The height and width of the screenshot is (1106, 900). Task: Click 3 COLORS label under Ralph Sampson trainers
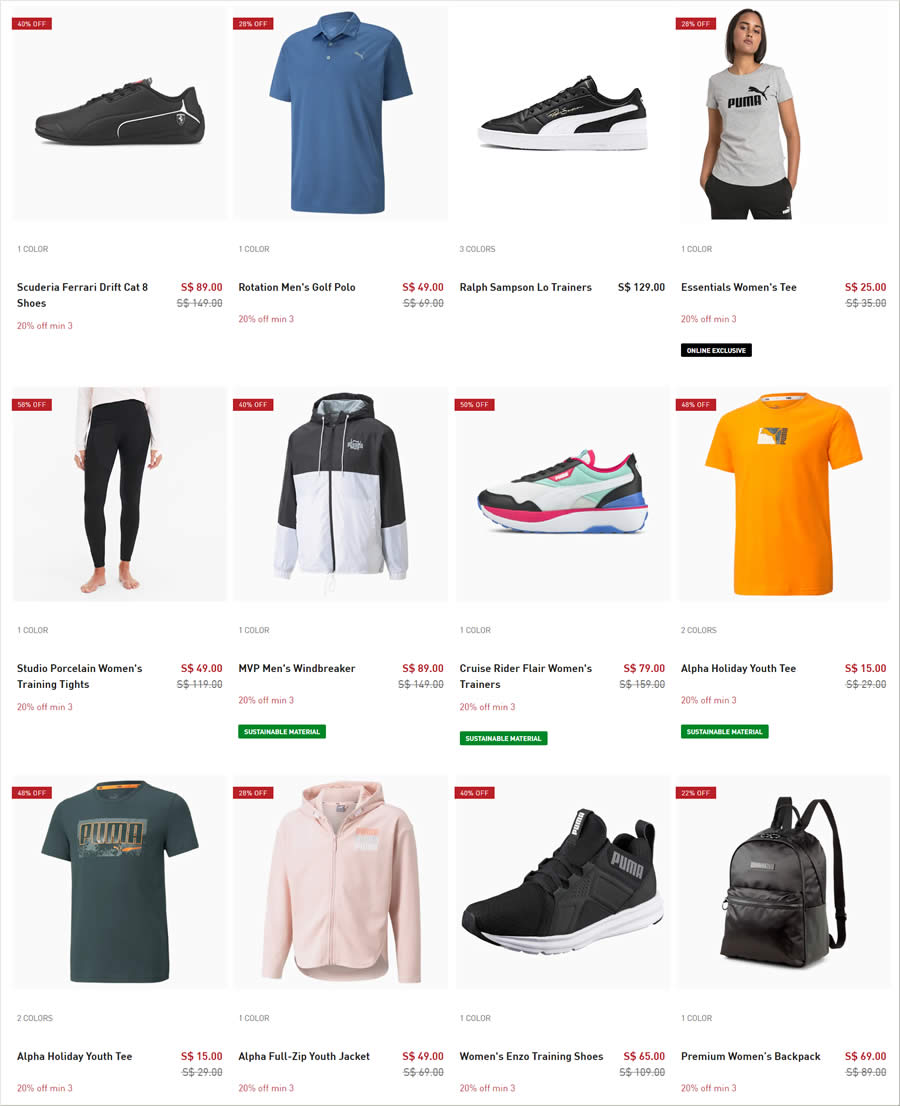point(478,249)
